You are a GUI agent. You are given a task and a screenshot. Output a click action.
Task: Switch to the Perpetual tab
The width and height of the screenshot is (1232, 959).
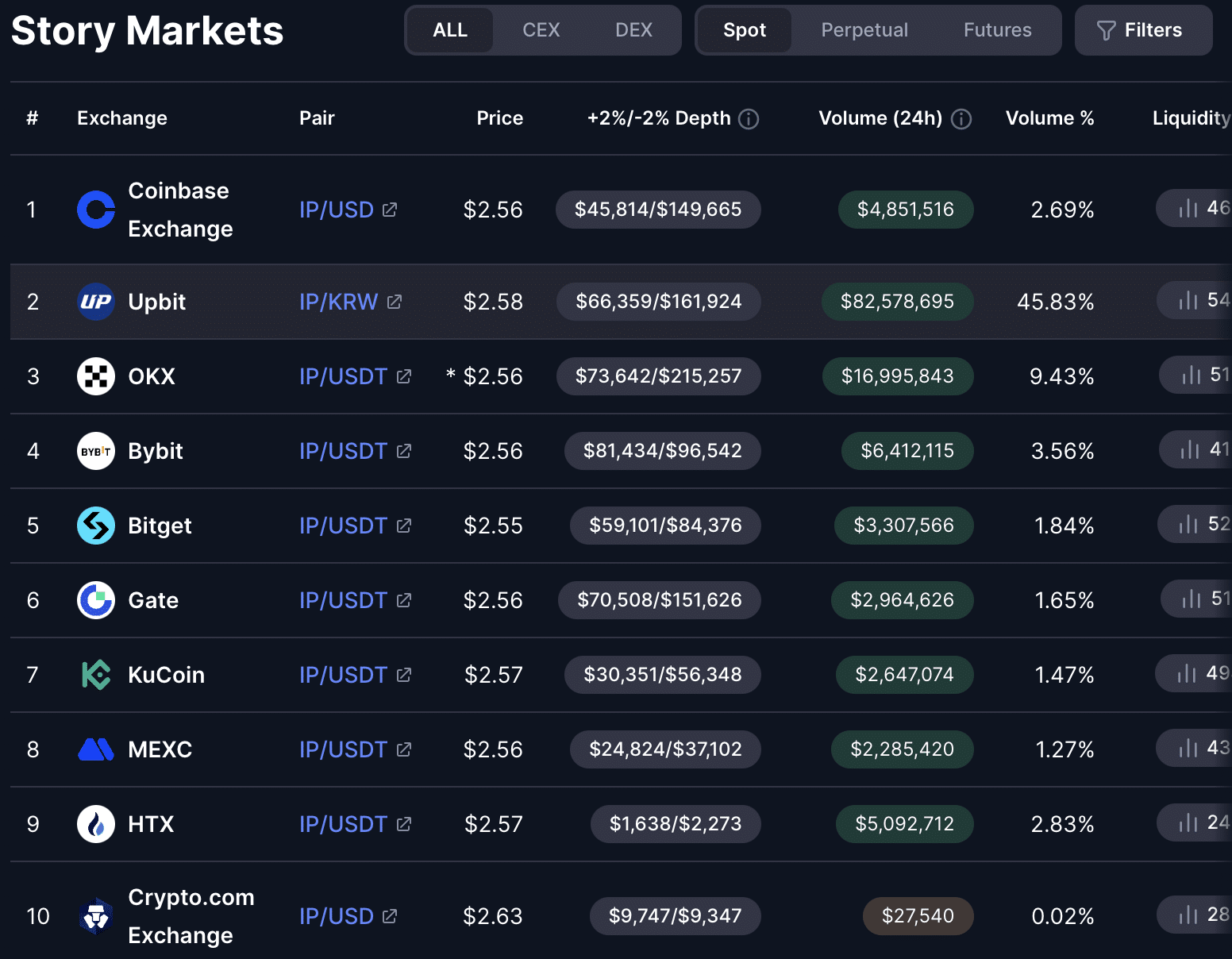864,30
